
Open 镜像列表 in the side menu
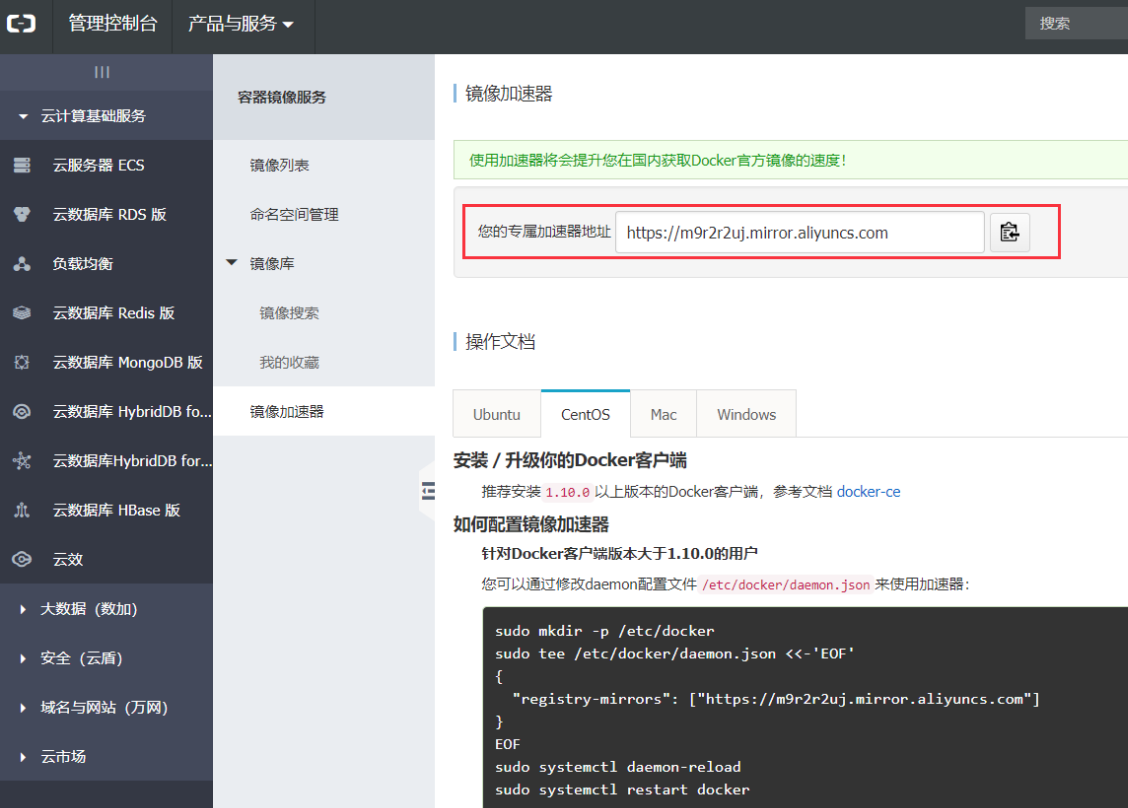point(279,165)
